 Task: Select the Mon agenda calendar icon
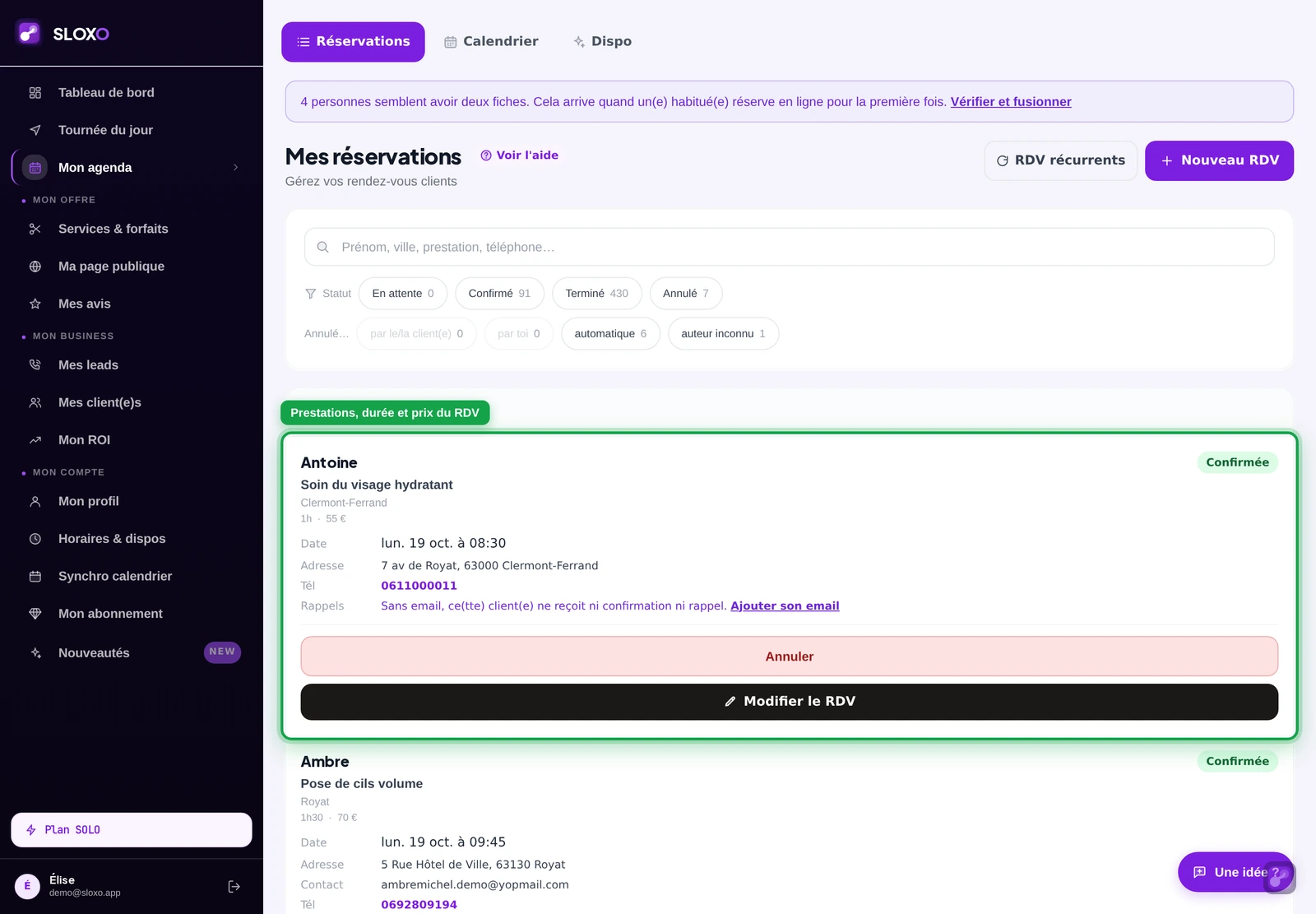click(35, 167)
